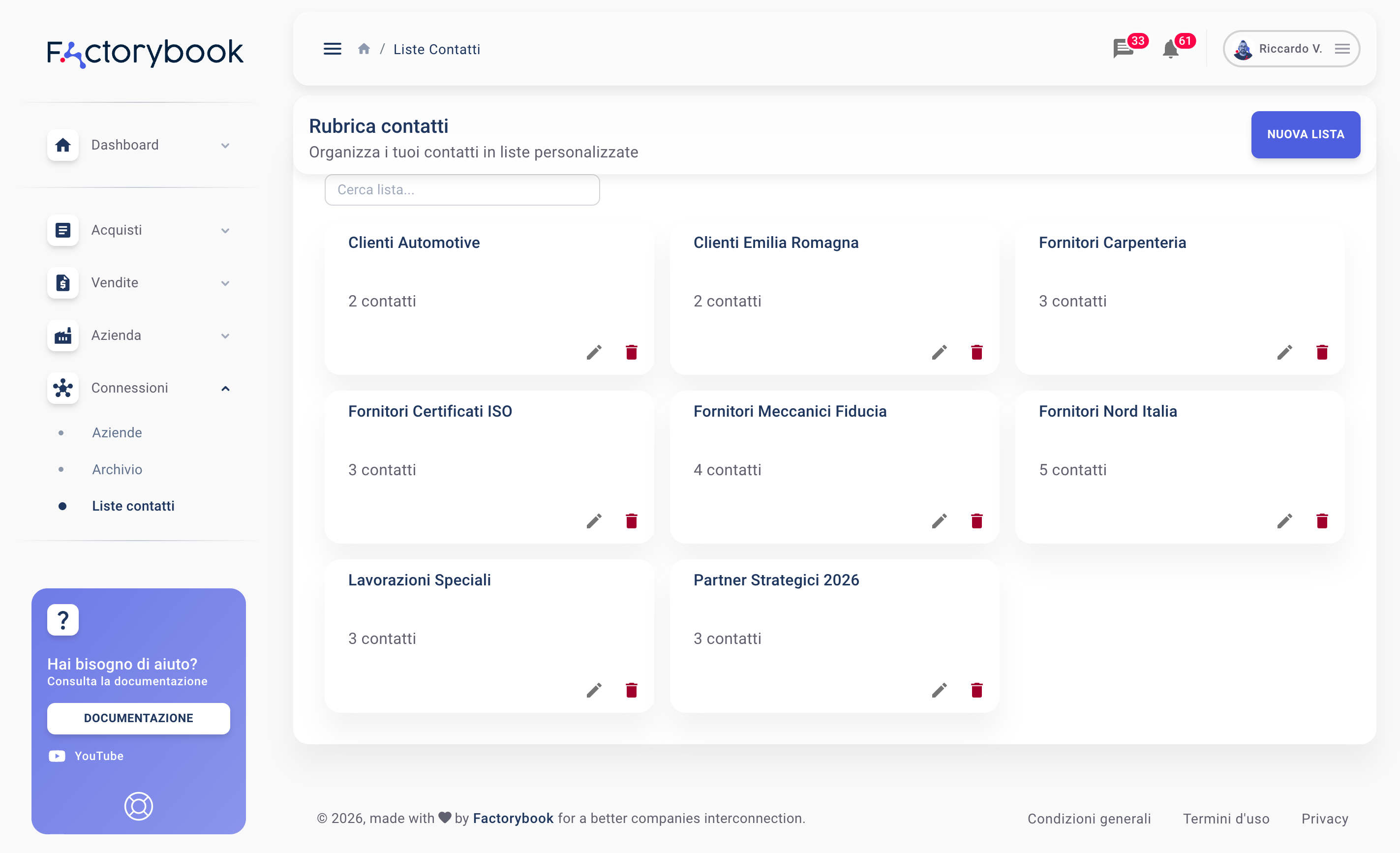Viewport: 1400px width, 853px height.
Task: Open the messages icon with 33 badge
Action: click(1123, 50)
